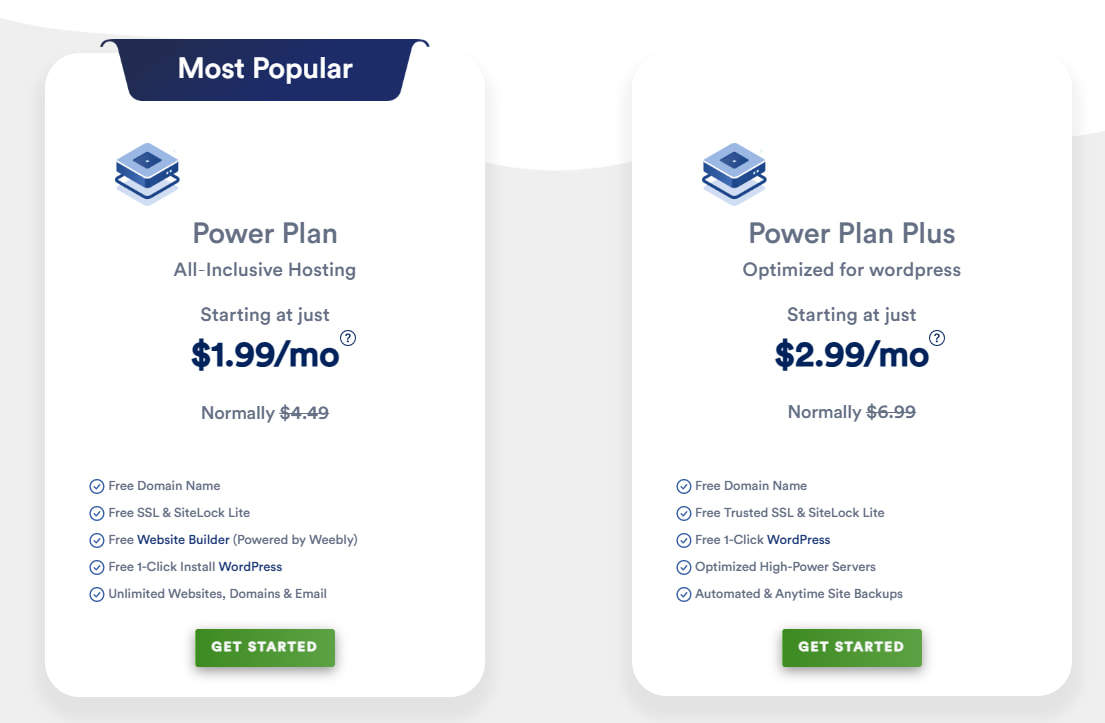Click checkmark icon beside Optimized High-Power Servers

point(684,567)
